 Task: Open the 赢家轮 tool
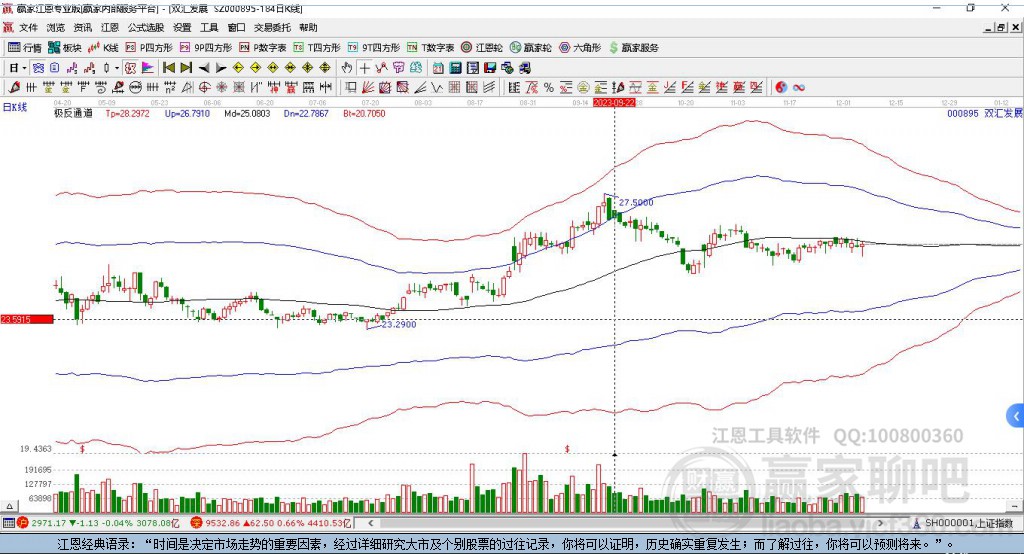coord(531,48)
